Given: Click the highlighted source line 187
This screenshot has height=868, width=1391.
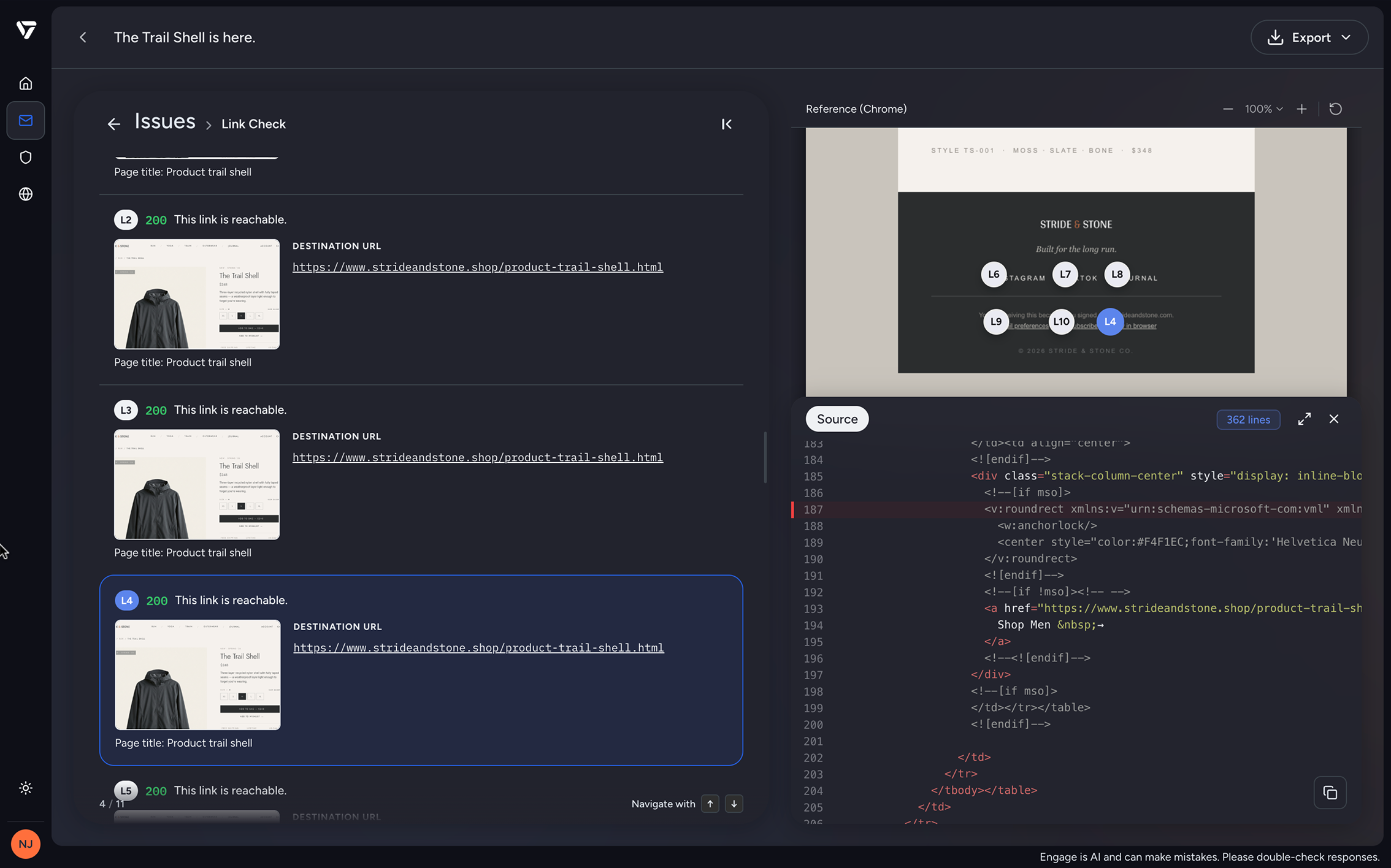Looking at the screenshot, I should [1076, 509].
